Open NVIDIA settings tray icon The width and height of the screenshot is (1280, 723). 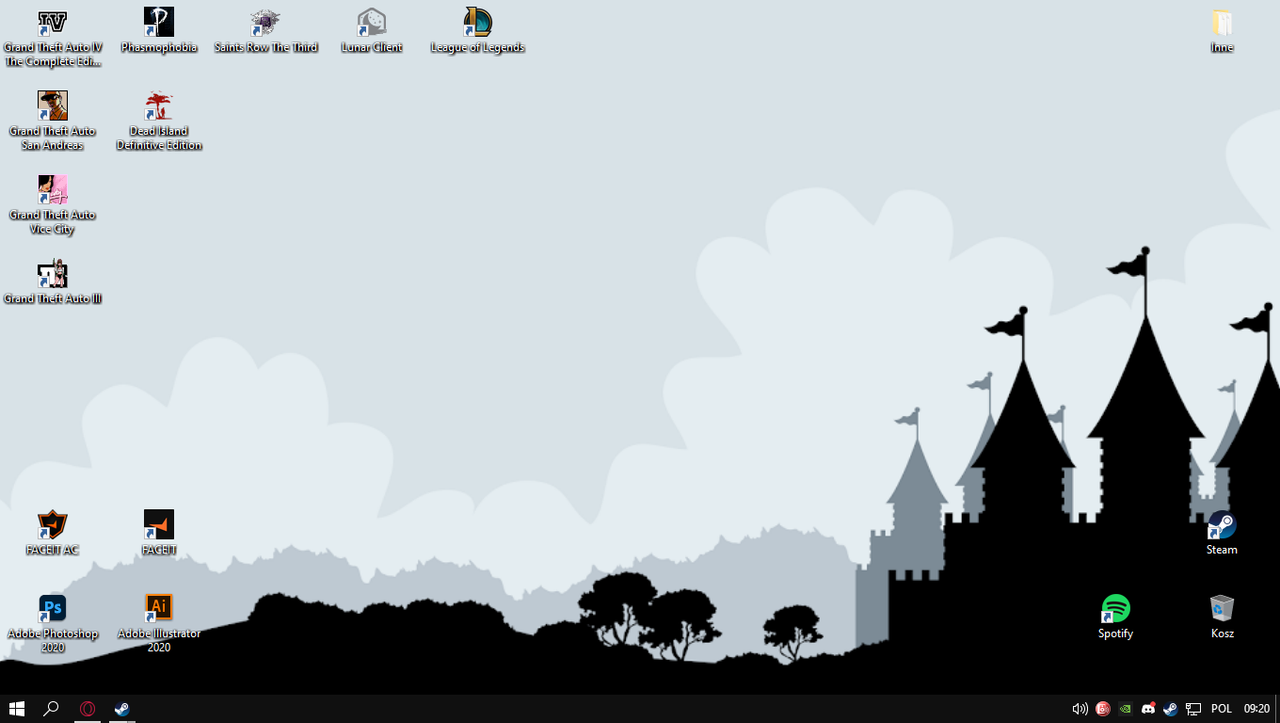1126,709
